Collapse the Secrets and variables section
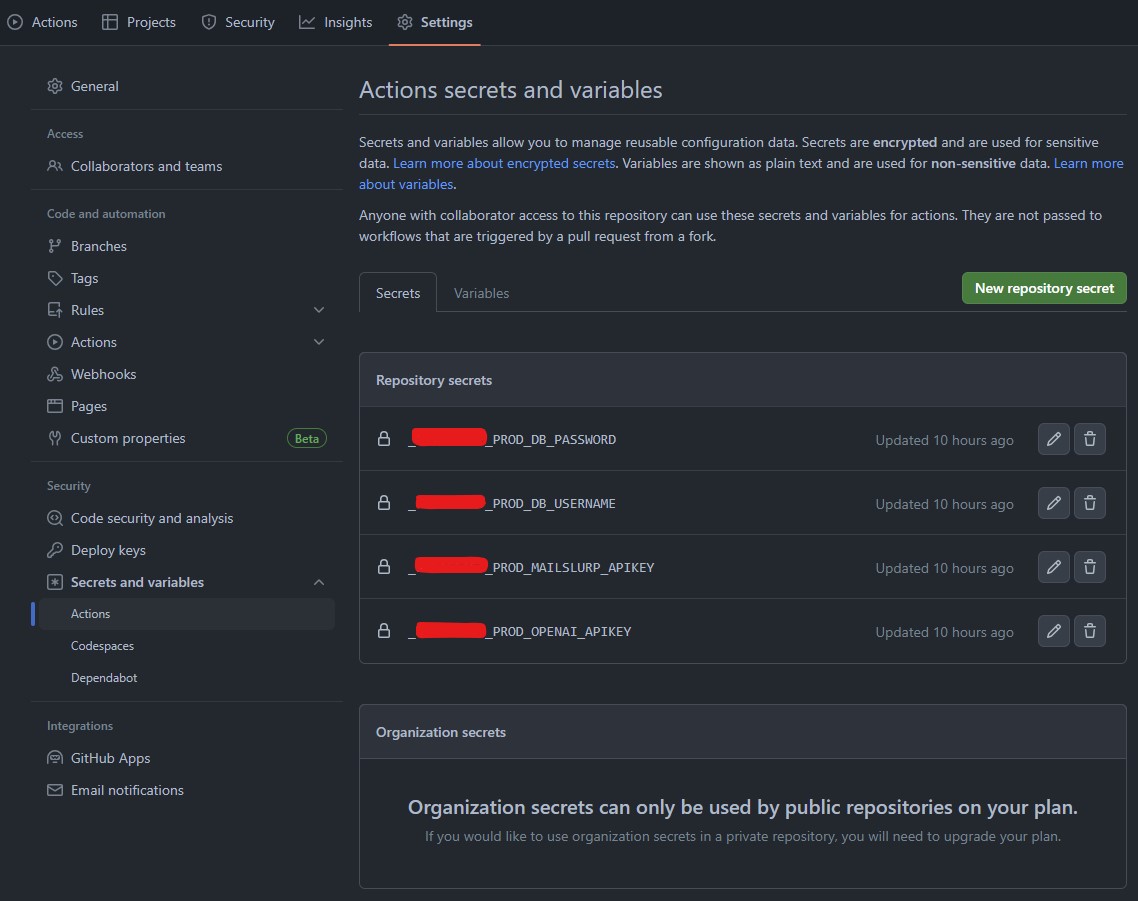The height and width of the screenshot is (901, 1138). click(x=319, y=581)
